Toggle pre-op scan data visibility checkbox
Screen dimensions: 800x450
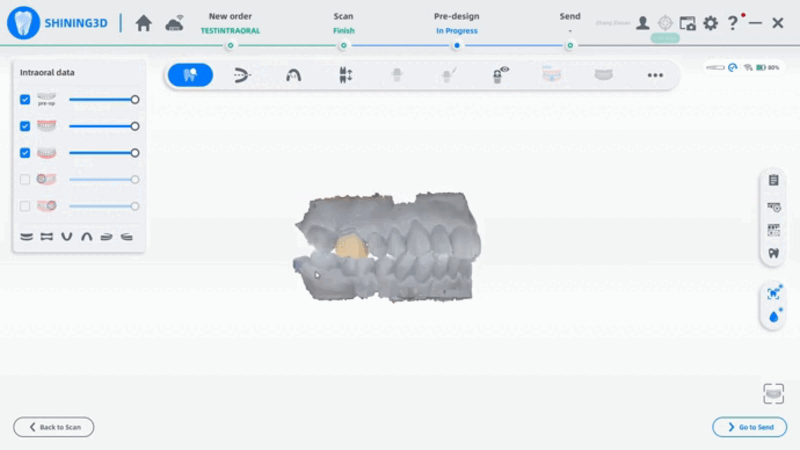[25, 99]
